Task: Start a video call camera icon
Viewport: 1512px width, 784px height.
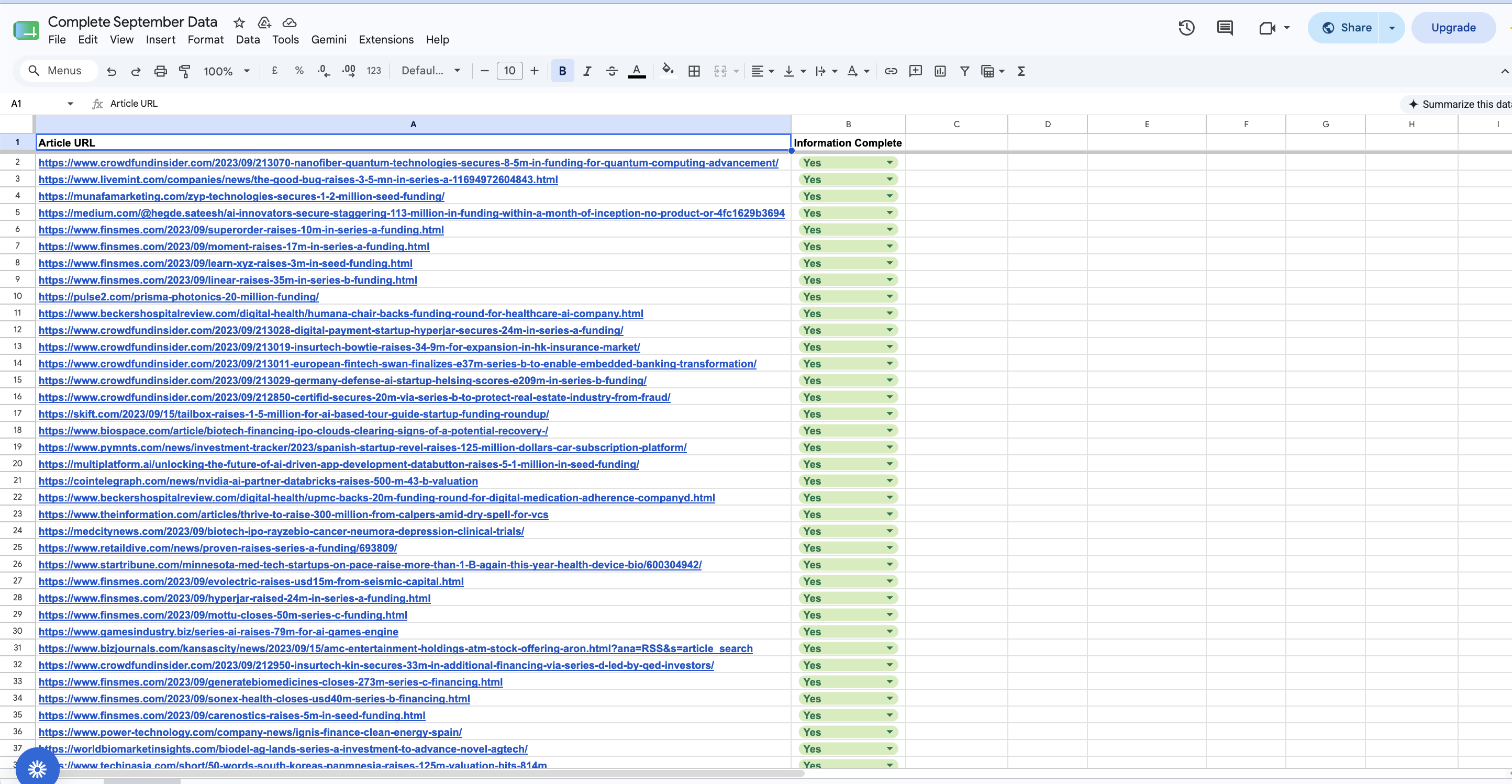Action: click(x=1267, y=28)
